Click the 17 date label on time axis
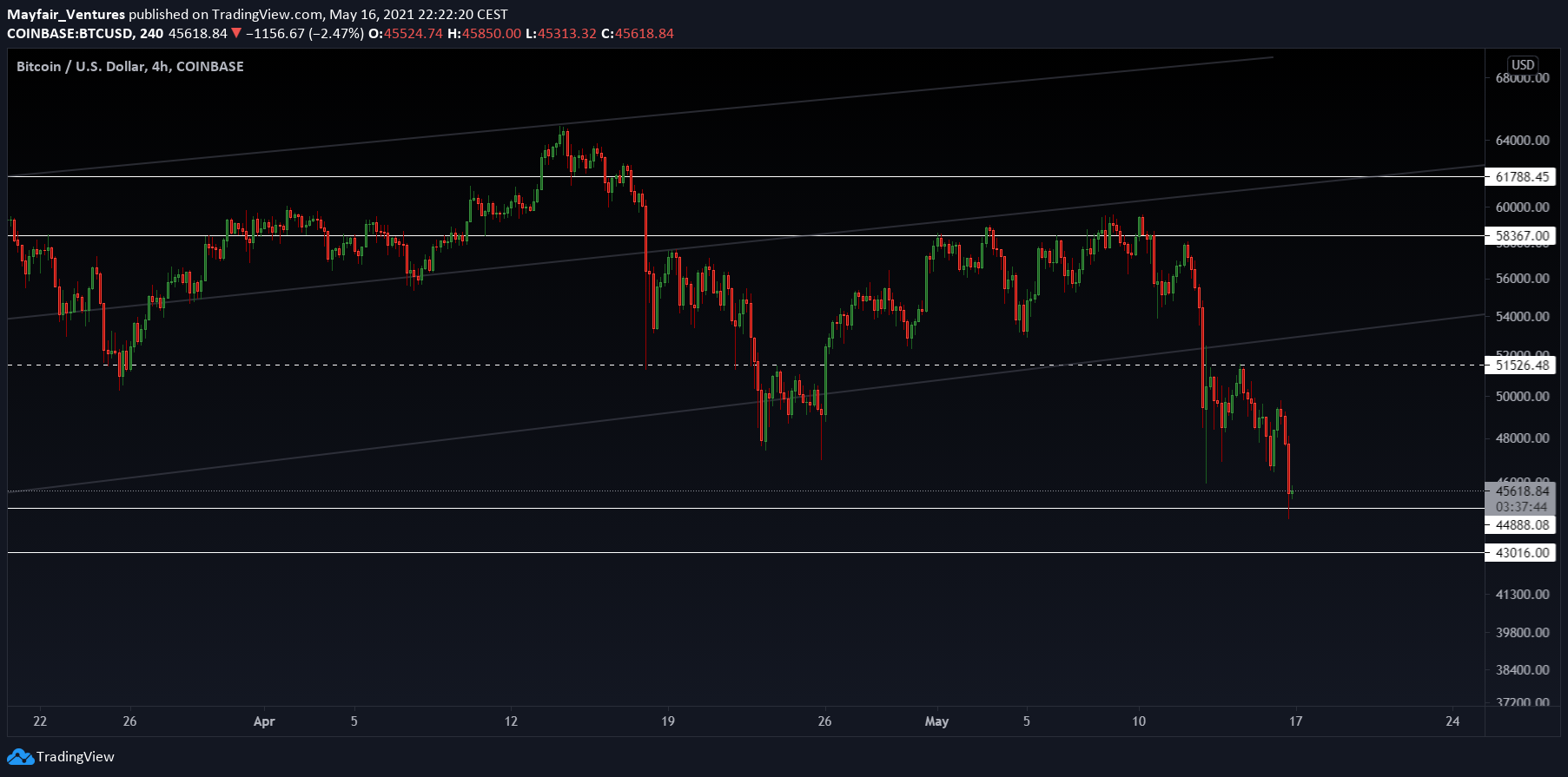This screenshot has height=777, width=1568. pyautogui.click(x=1295, y=721)
